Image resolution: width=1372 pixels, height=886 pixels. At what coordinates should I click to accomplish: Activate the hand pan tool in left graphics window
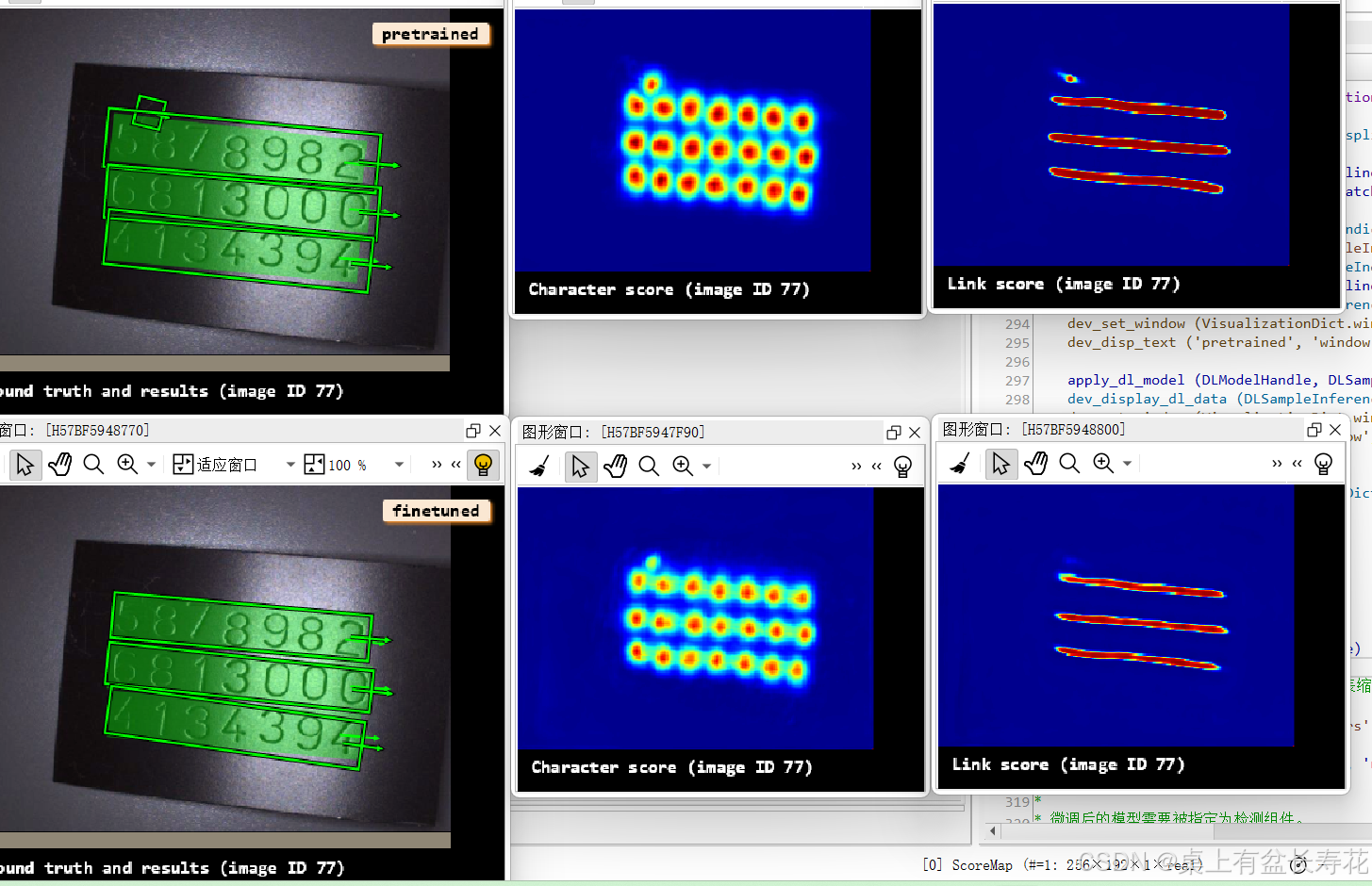59,464
